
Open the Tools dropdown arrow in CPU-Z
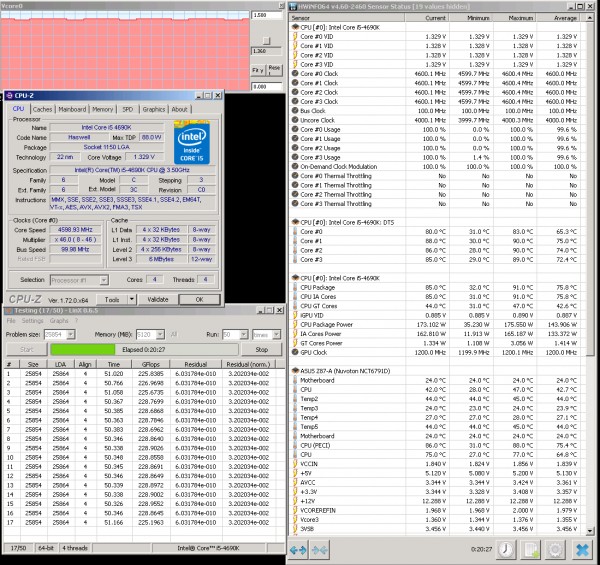pos(132,299)
